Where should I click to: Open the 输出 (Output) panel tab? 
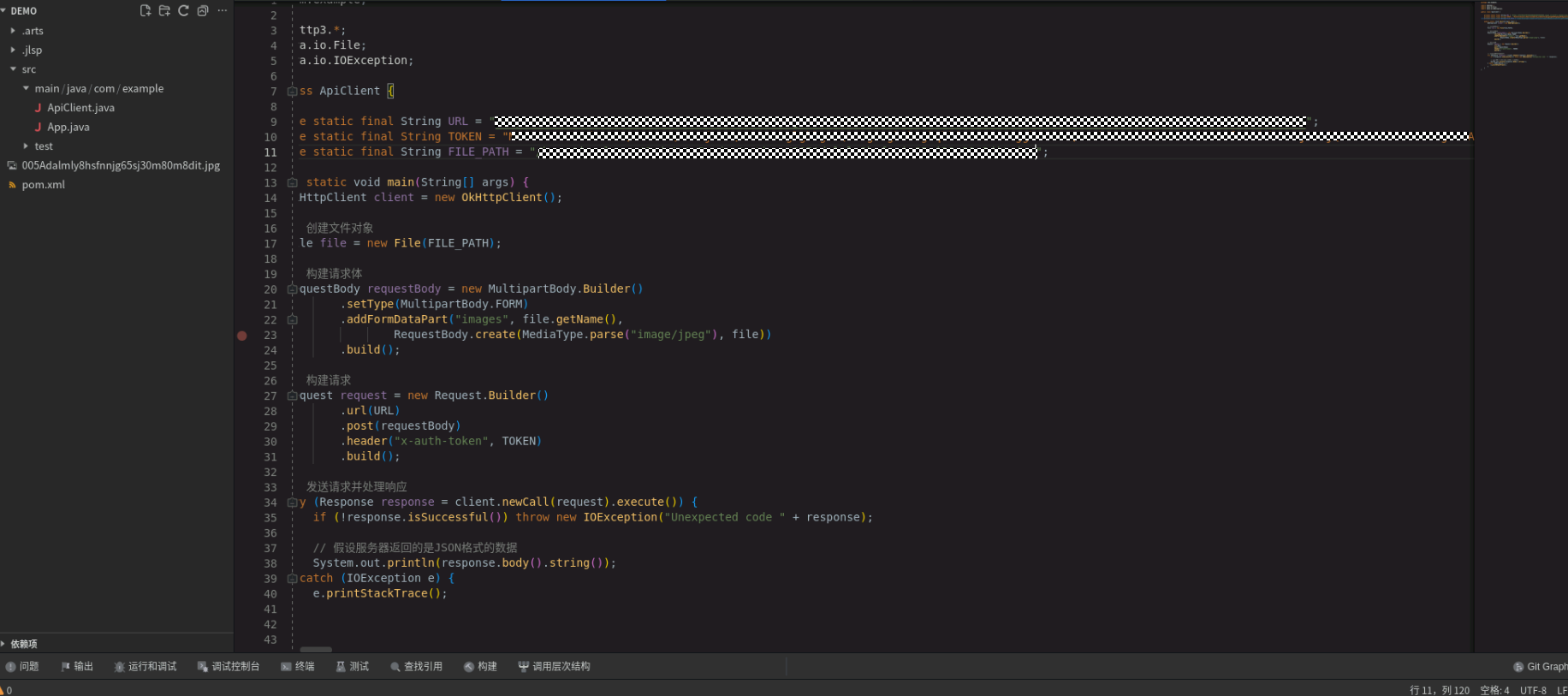click(x=77, y=667)
